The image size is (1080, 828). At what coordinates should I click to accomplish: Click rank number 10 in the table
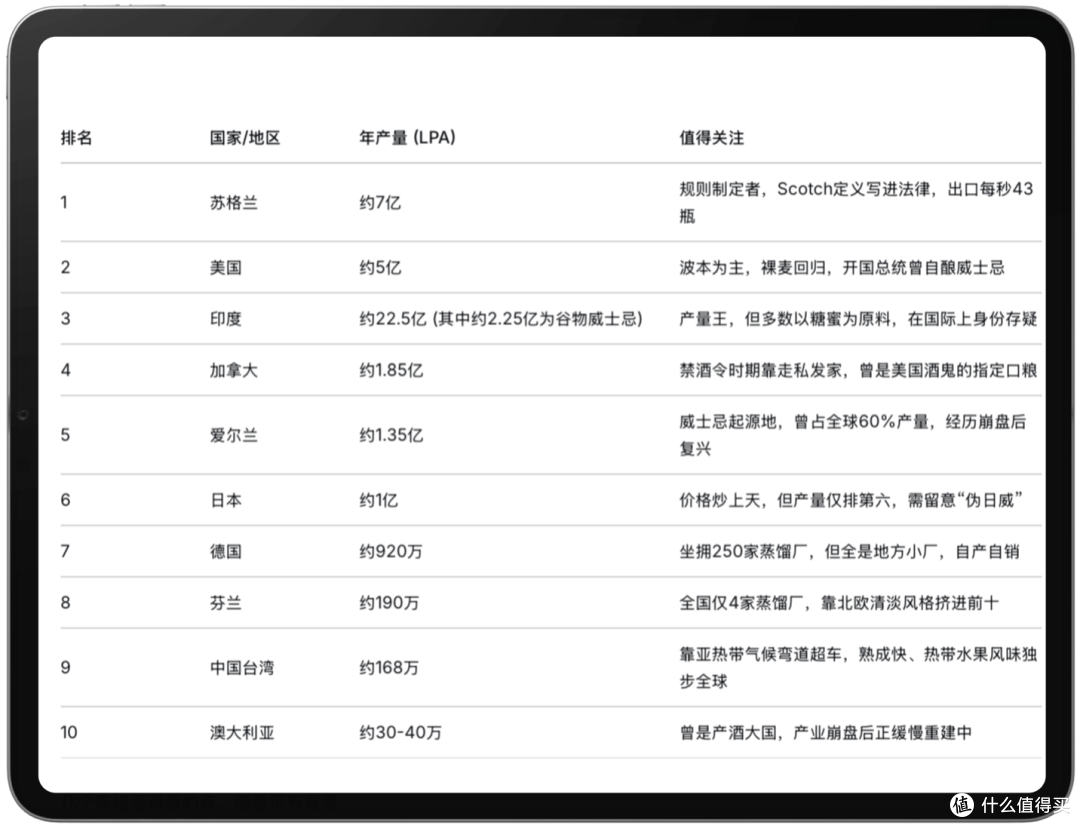[x=69, y=732]
